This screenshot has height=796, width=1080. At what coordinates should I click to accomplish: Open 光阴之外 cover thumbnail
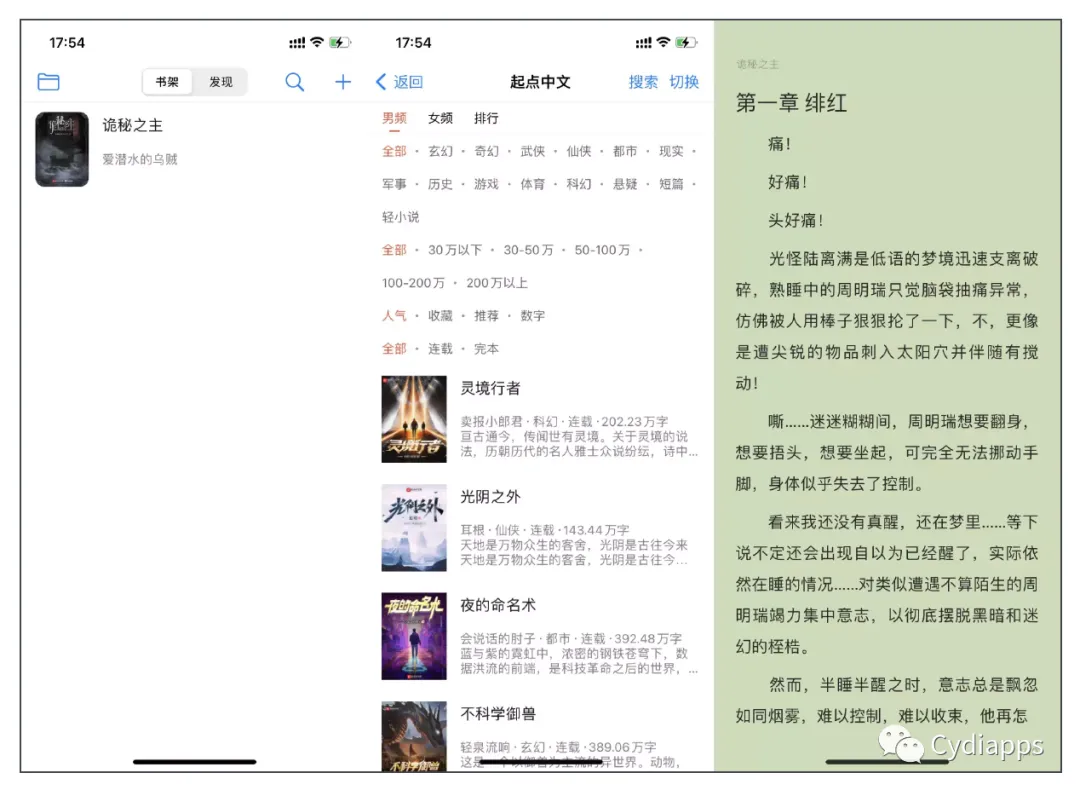(414, 527)
